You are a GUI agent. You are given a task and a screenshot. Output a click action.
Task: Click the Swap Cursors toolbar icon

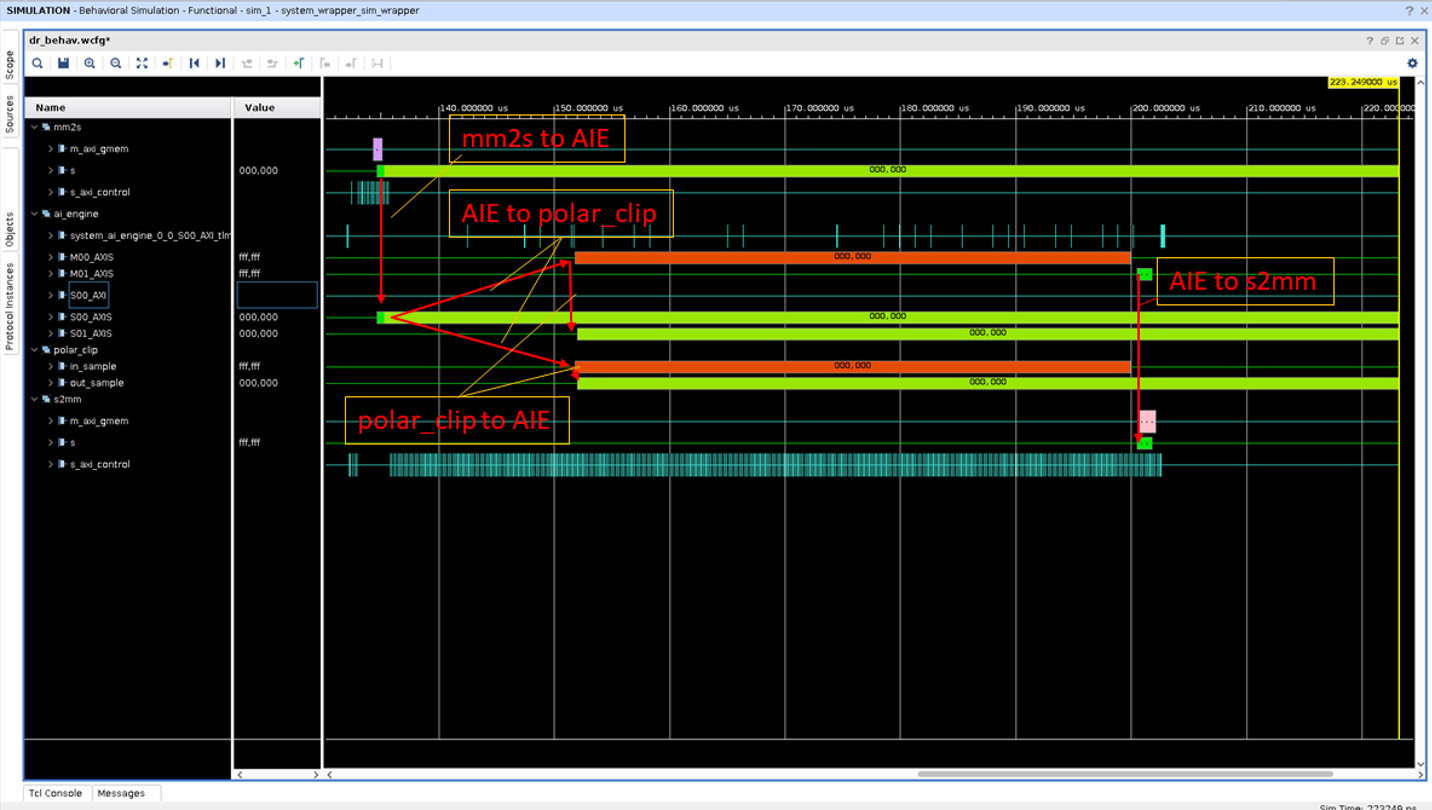coord(377,63)
